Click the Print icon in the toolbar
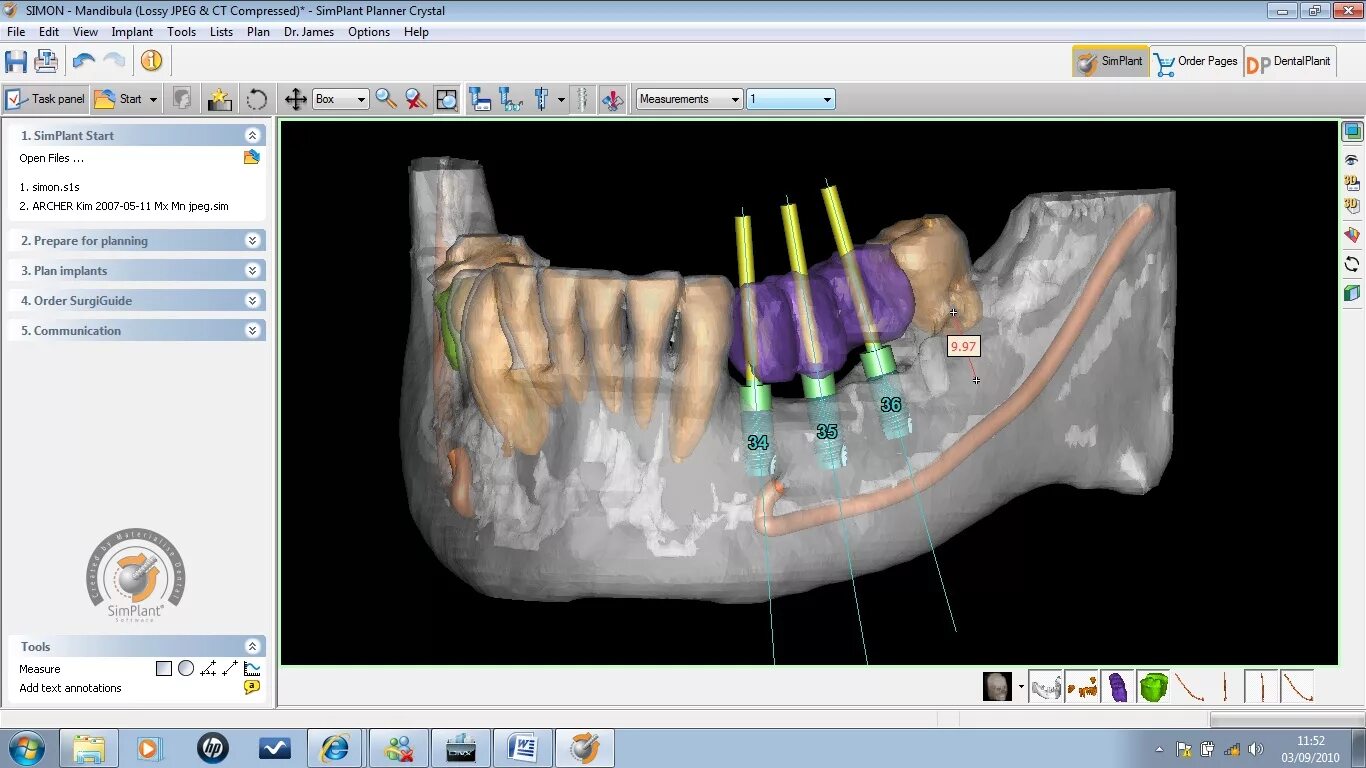Image resolution: width=1366 pixels, height=768 pixels. (x=46, y=61)
